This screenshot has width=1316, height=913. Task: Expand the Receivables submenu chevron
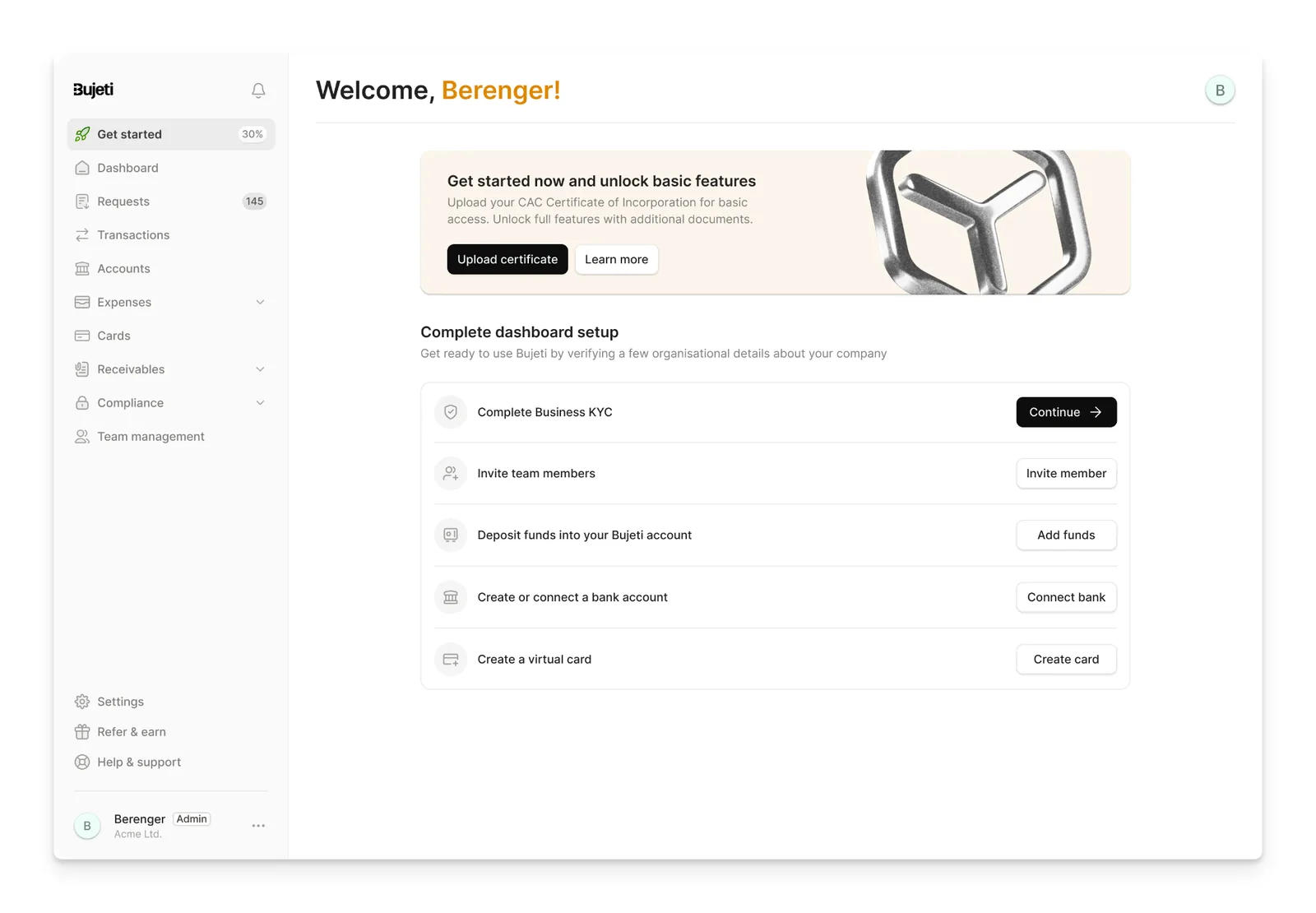[260, 369]
